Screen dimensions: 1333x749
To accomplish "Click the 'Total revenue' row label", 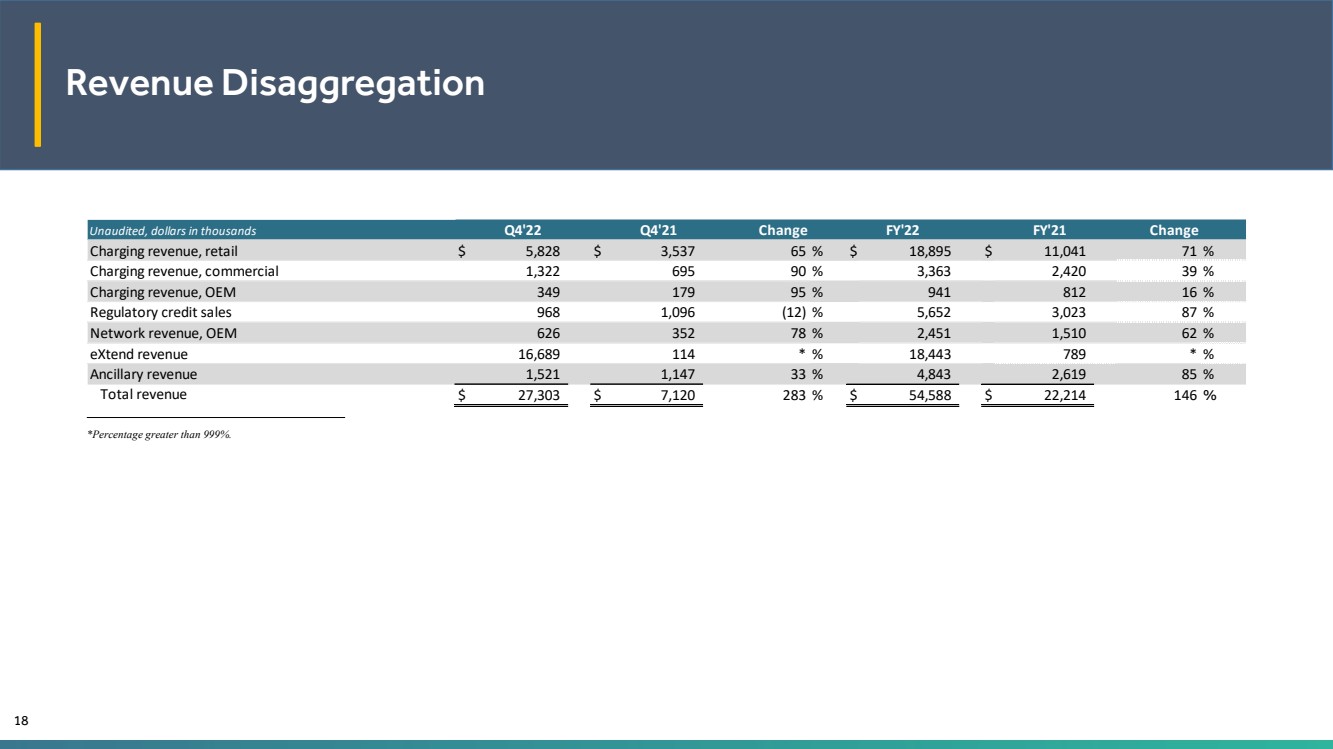I will tap(143, 395).
